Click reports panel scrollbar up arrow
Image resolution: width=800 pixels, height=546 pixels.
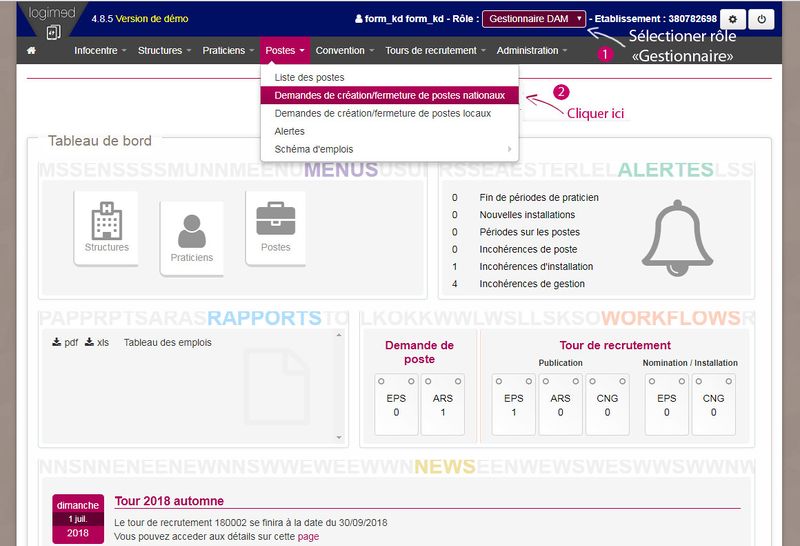pyautogui.click(x=339, y=335)
